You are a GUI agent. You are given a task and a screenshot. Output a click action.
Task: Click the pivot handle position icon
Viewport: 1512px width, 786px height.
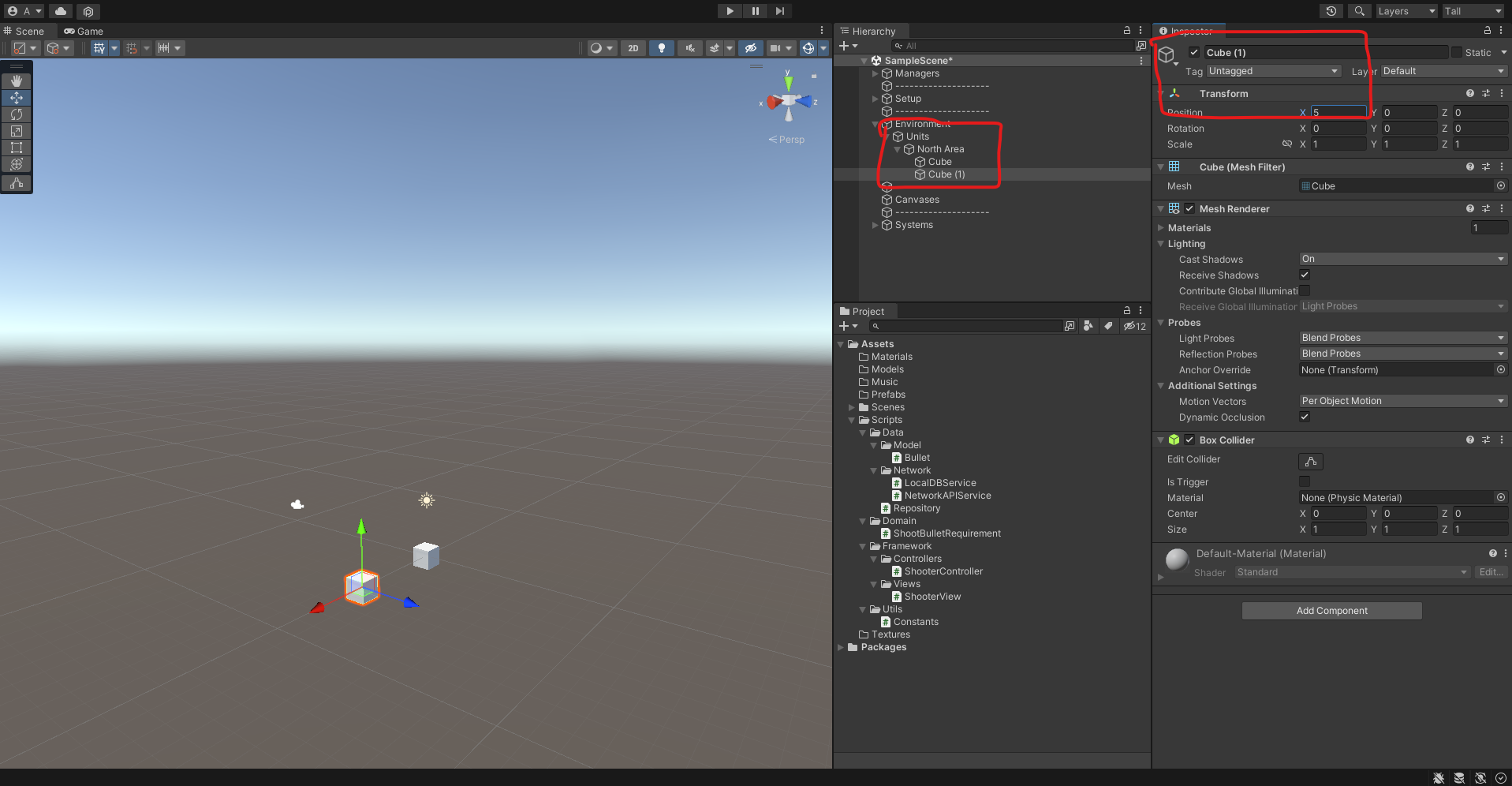pyautogui.click(x=20, y=48)
